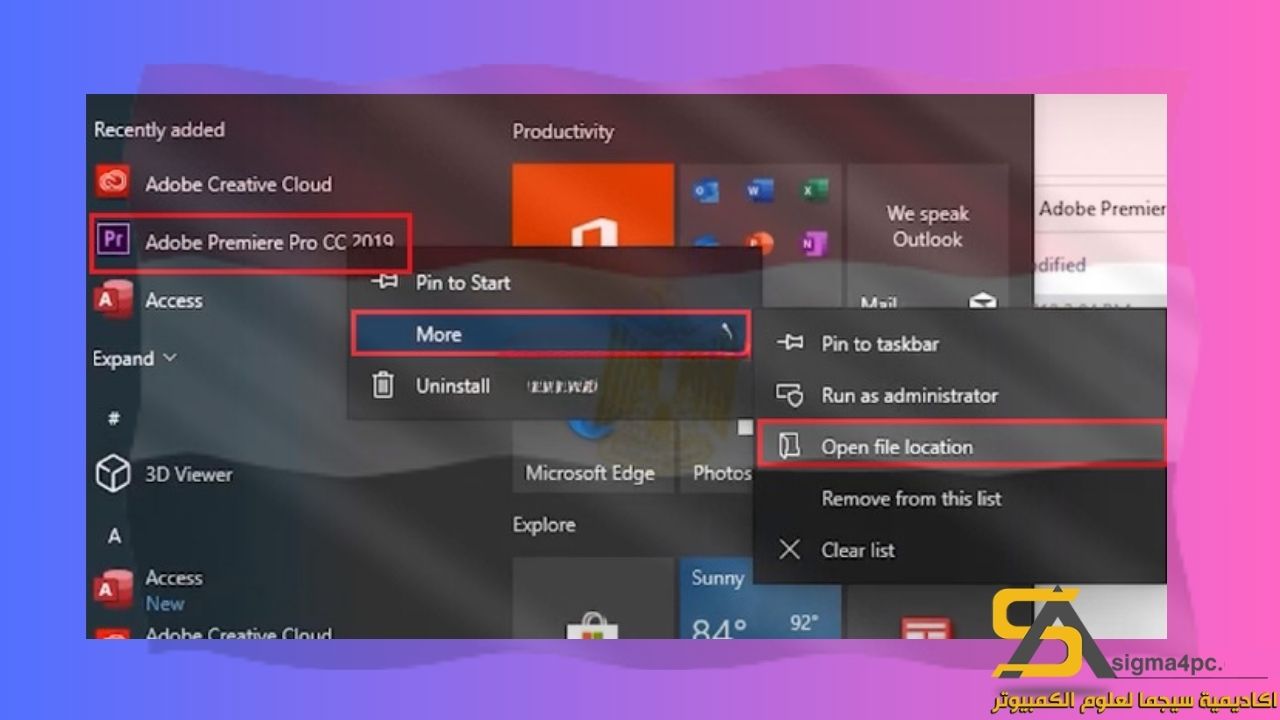Screen dimensions: 1280x720
Task: Open the Microsoft Edge tile
Action: click(593, 455)
